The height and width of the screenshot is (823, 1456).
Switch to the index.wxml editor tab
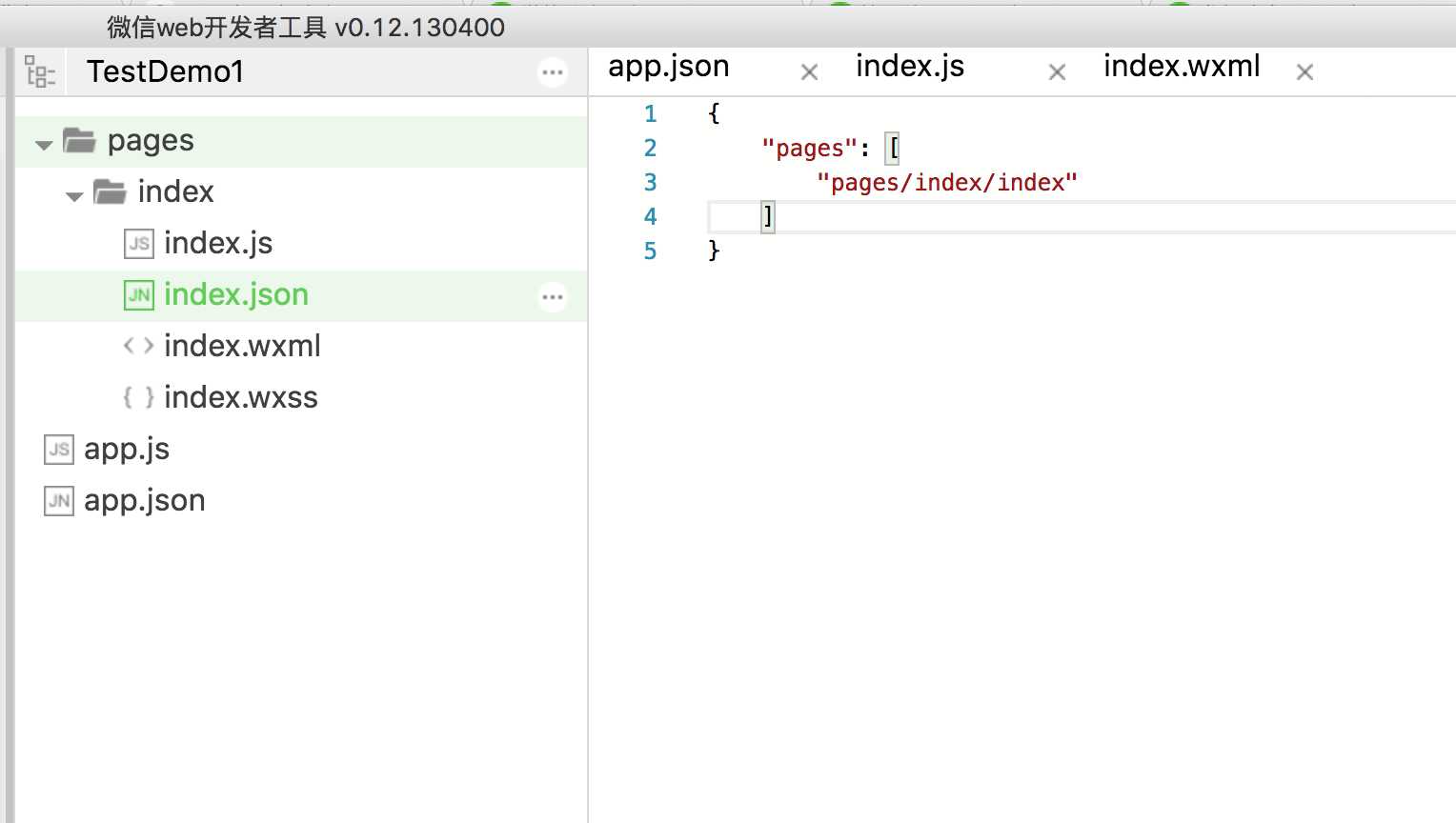tap(1182, 67)
